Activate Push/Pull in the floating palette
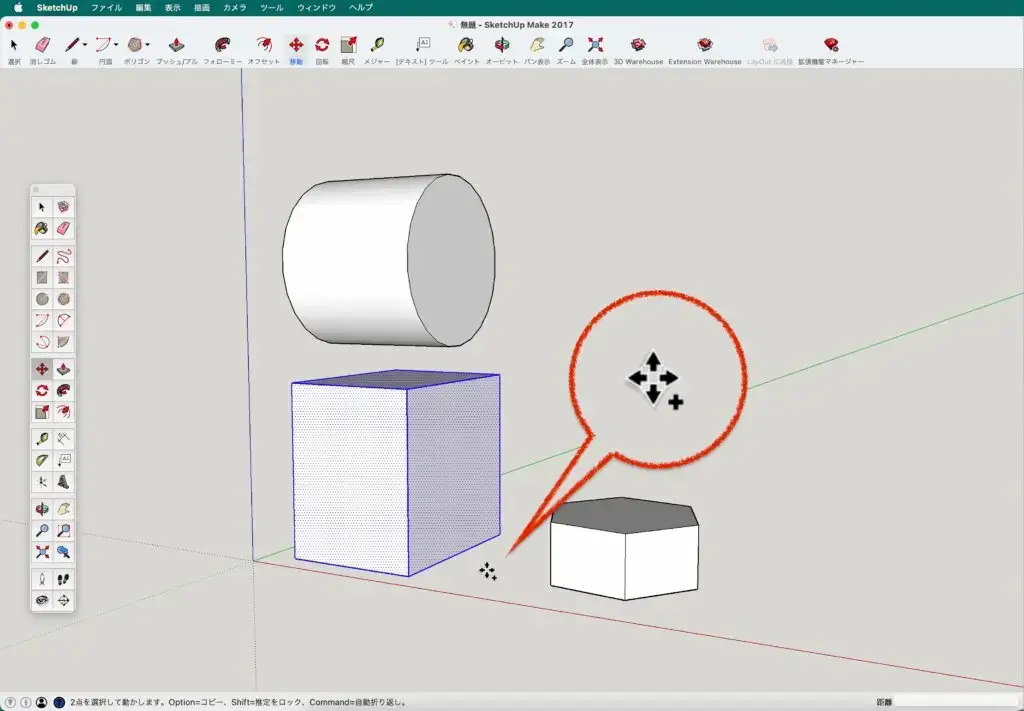 pyautogui.click(x=63, y=370)
